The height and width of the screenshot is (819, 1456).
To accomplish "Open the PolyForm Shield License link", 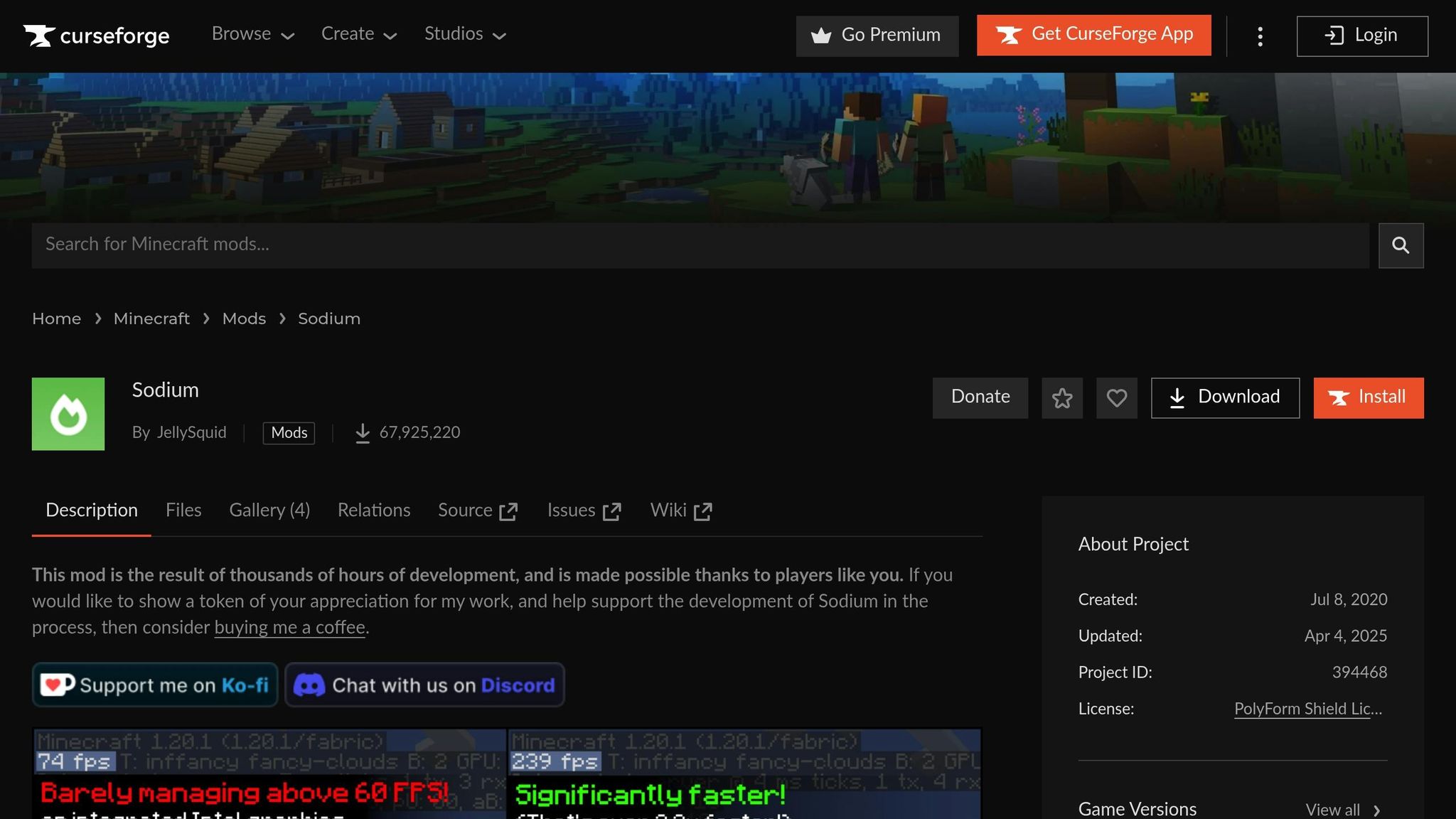I will tap(1308, 709).
